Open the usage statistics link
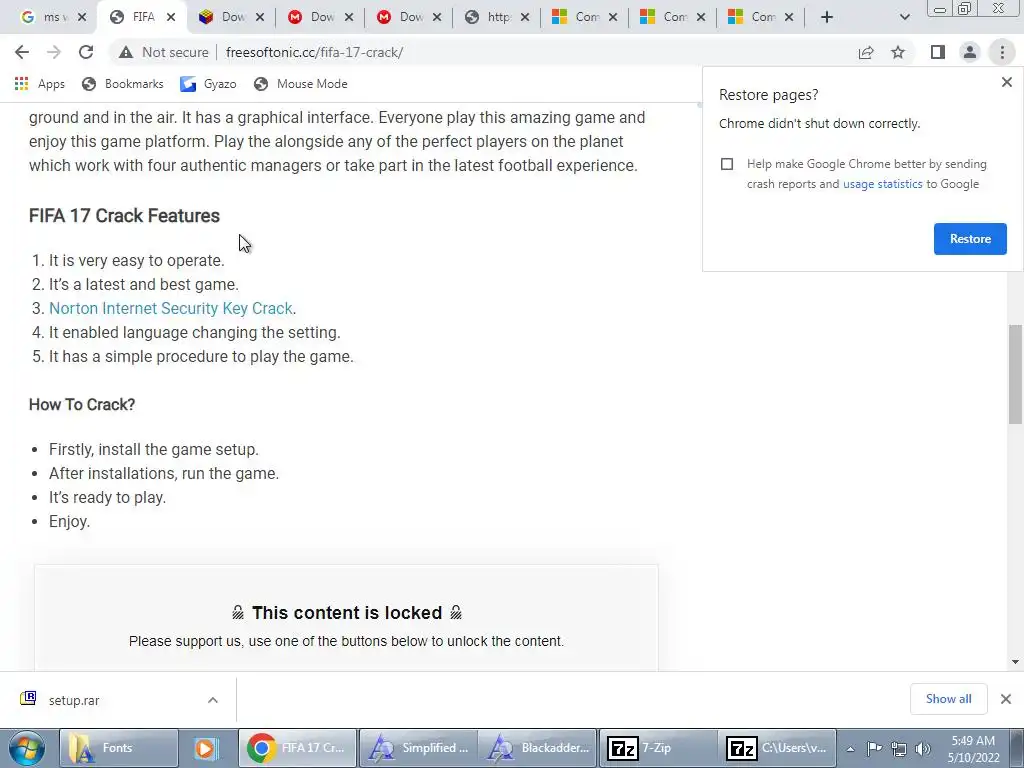Viewport: 1024px width, 768px height. click(882, 184)
